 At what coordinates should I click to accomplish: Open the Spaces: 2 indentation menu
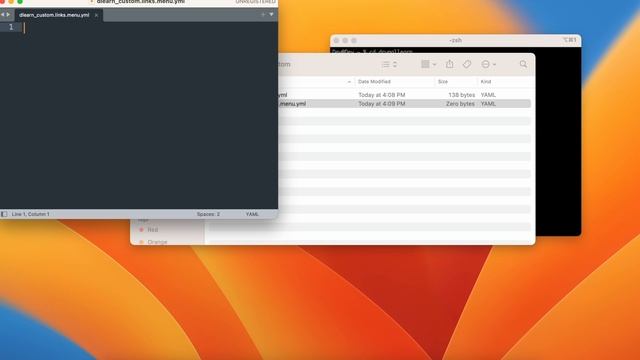point(208,214)
